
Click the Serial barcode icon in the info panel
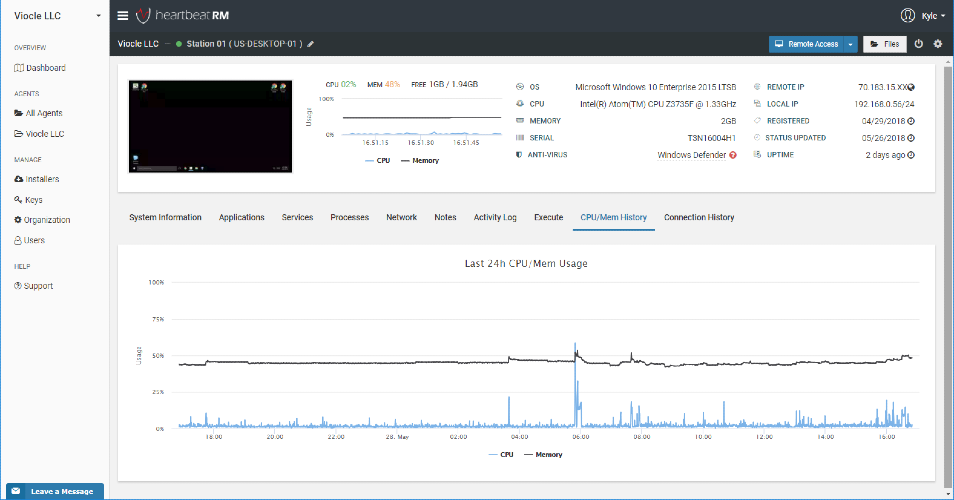[520, 138]
